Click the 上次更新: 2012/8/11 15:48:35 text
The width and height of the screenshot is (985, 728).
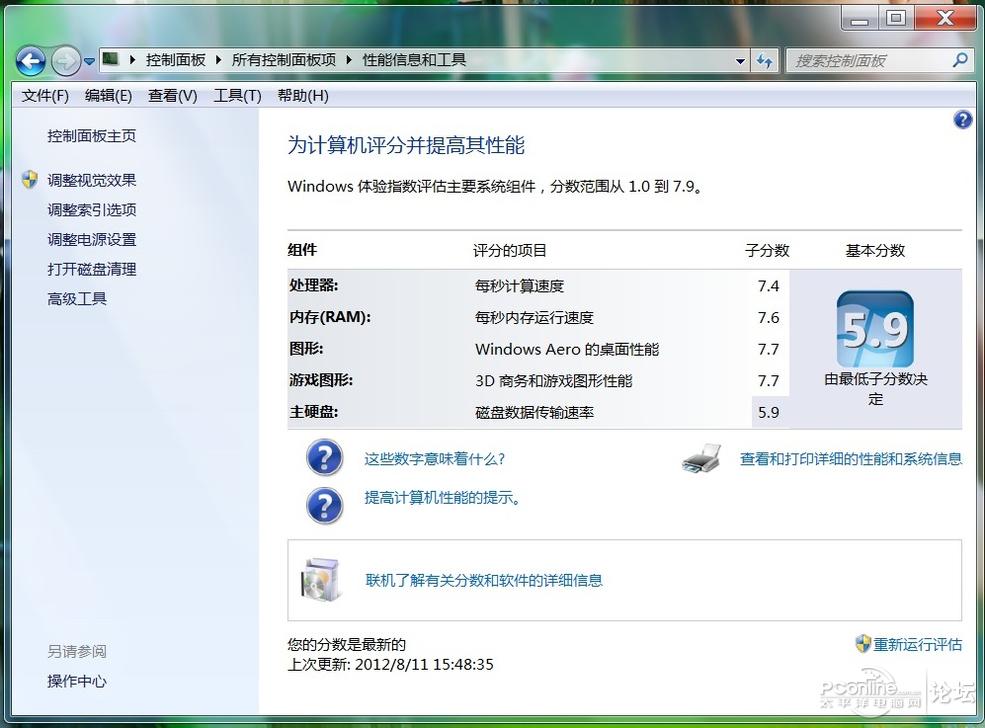[x=391, y=665]
